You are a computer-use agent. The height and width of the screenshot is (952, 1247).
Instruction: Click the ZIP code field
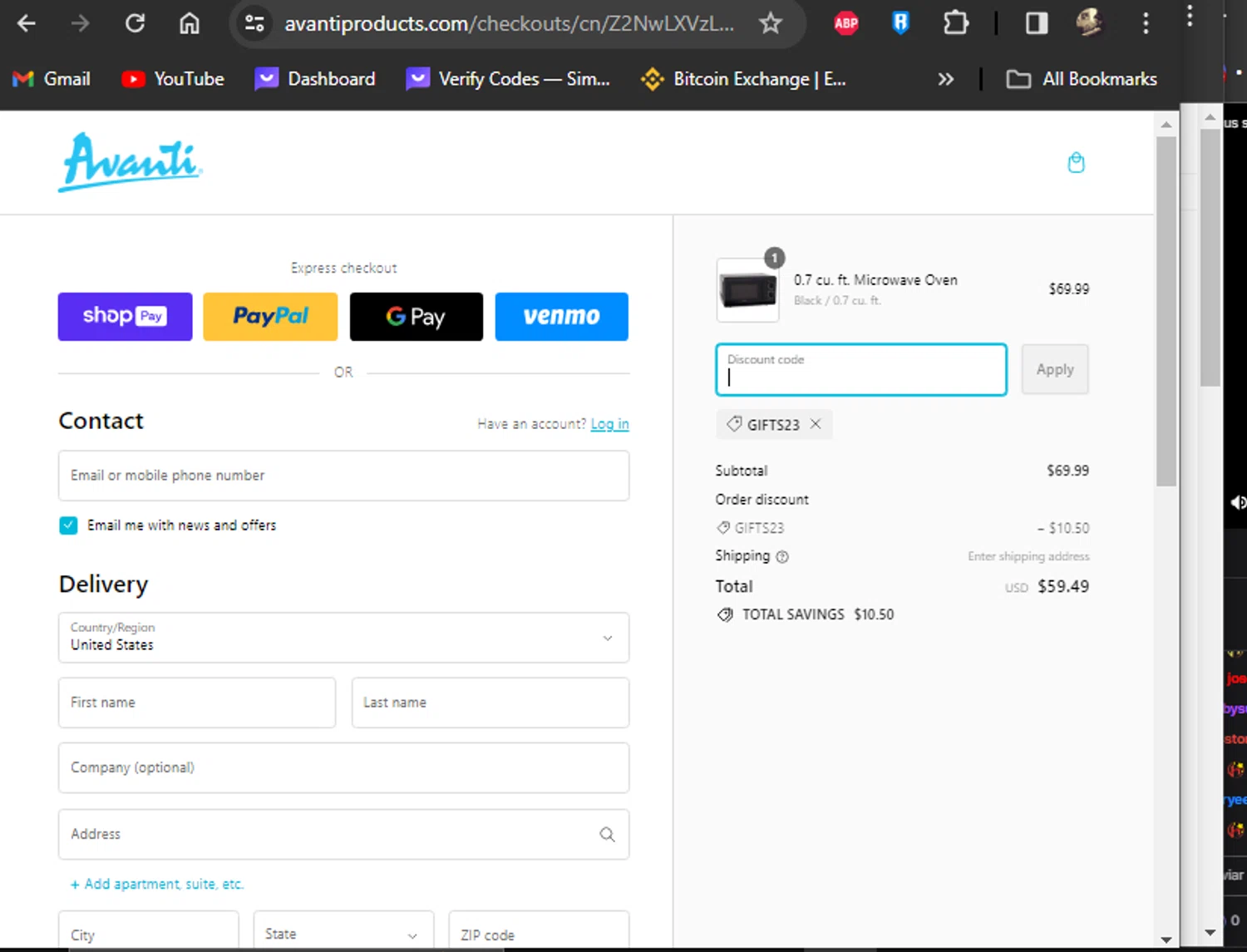click(539, 931)
